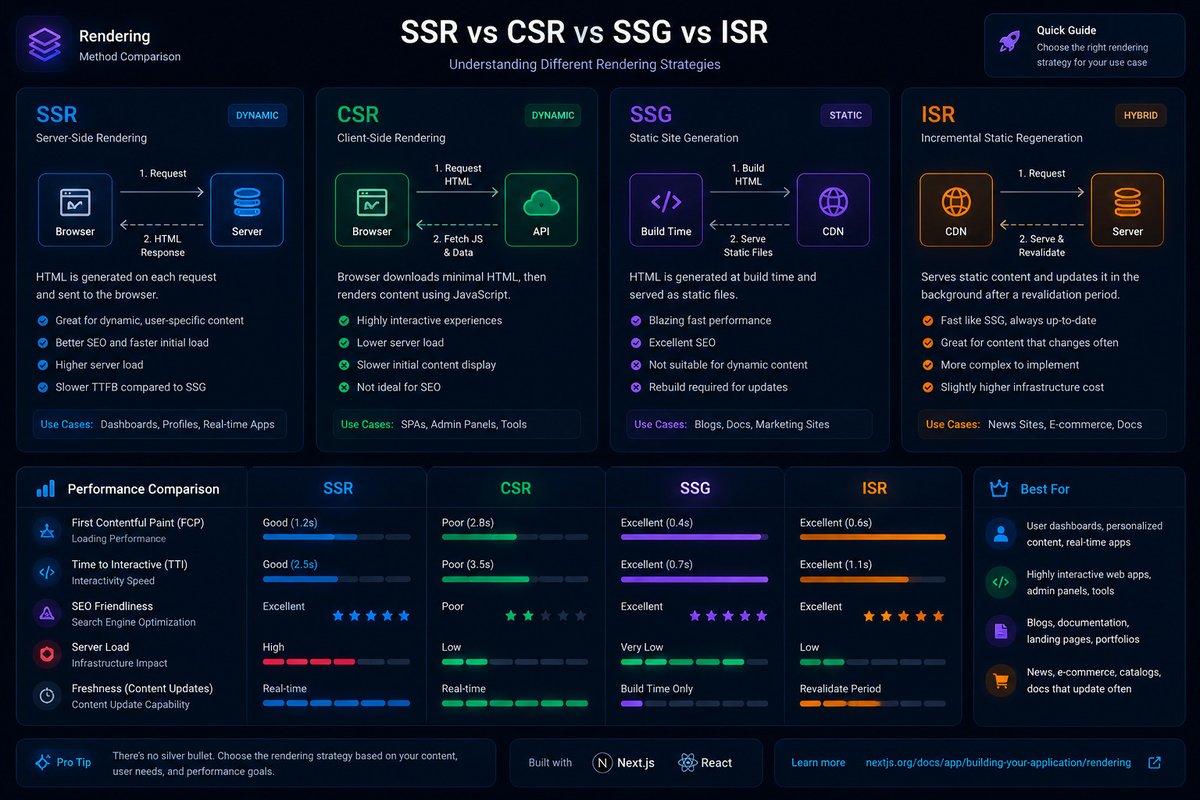Viewport: 1200px width, 800px height.
Task: Click the news e-commerce cart icon
Action: pyautogui.click(x=1000, y=680)
